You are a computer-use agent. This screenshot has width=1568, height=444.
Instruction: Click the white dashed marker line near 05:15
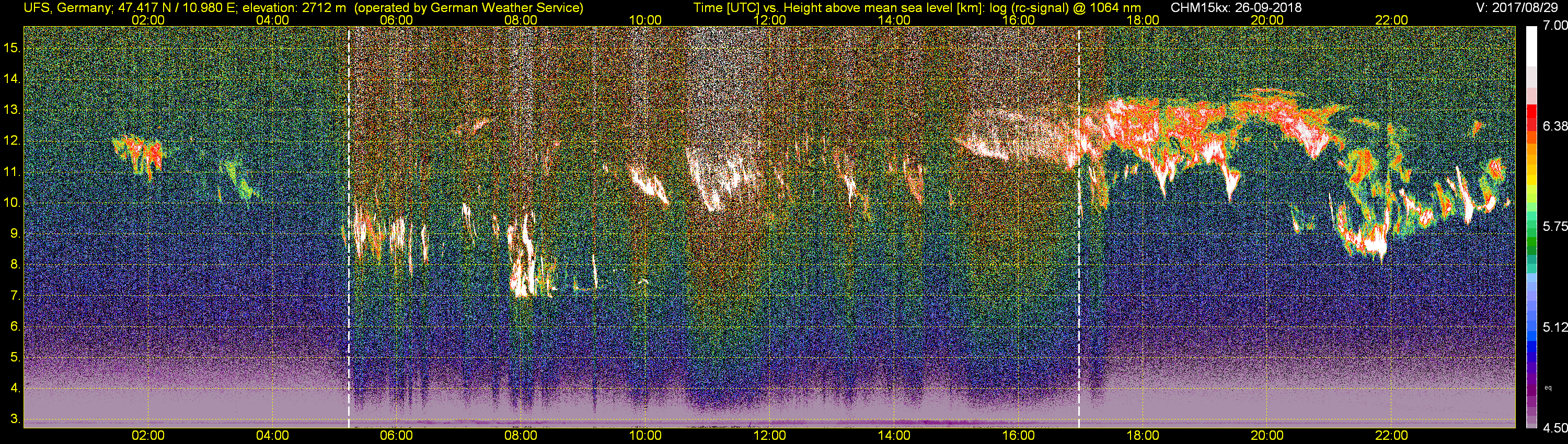click(349, 227)
